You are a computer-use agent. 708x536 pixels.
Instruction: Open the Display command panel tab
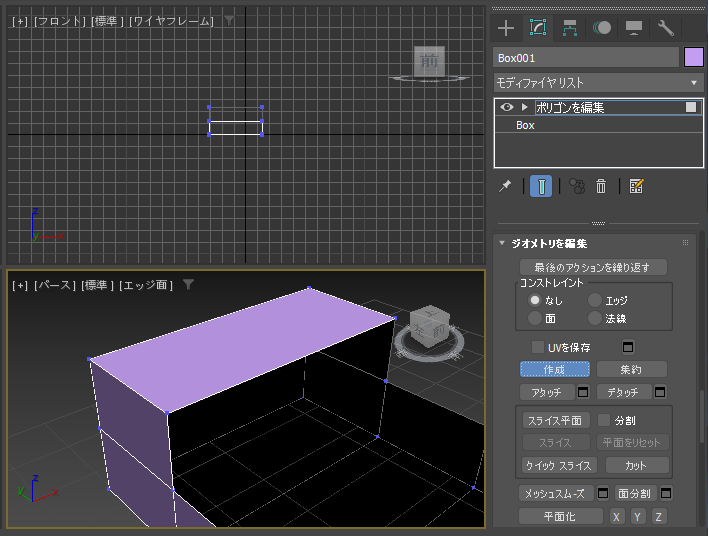click(634, 28)
